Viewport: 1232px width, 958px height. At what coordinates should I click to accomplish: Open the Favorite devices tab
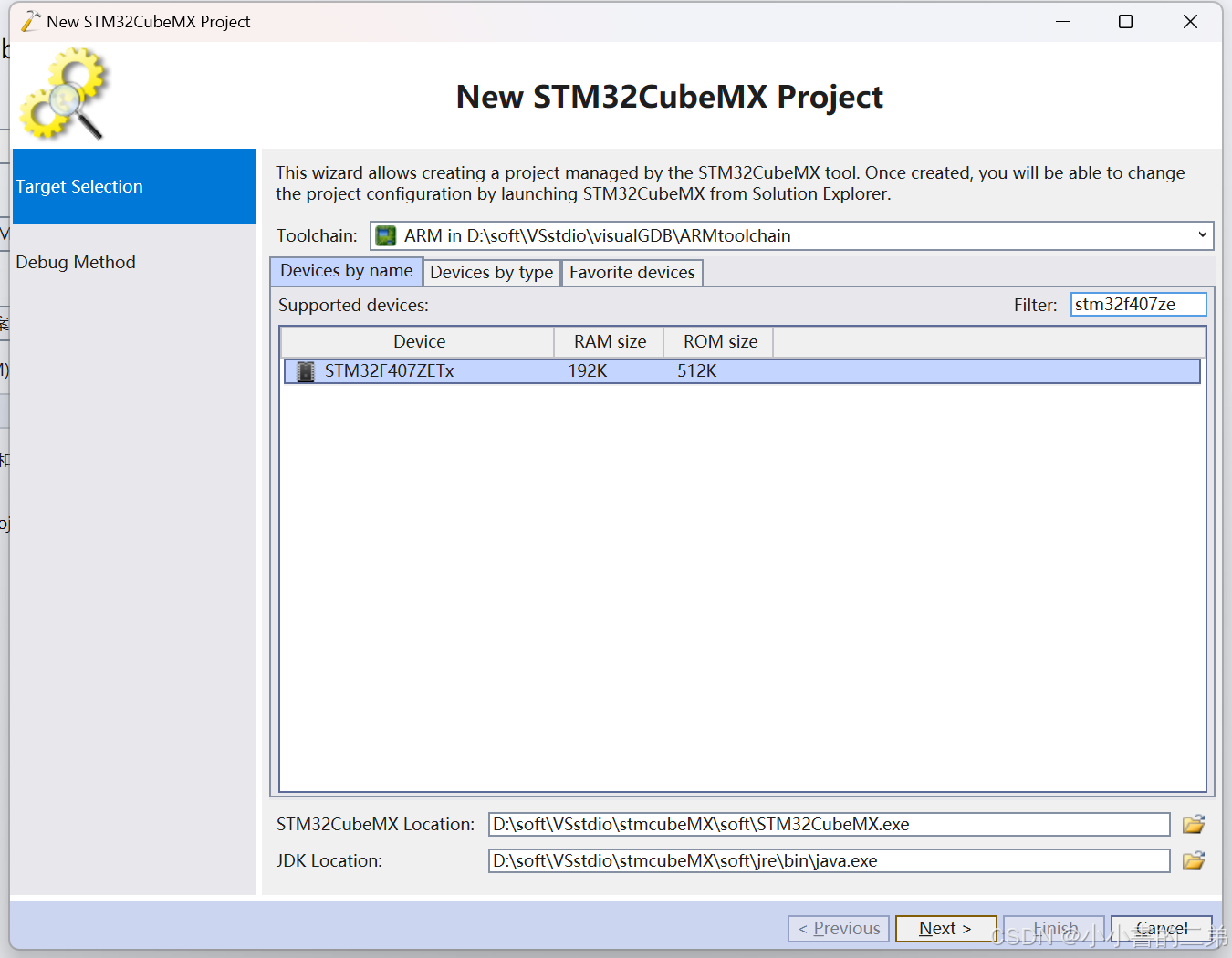pyautogui.click(x=632, y=272)
